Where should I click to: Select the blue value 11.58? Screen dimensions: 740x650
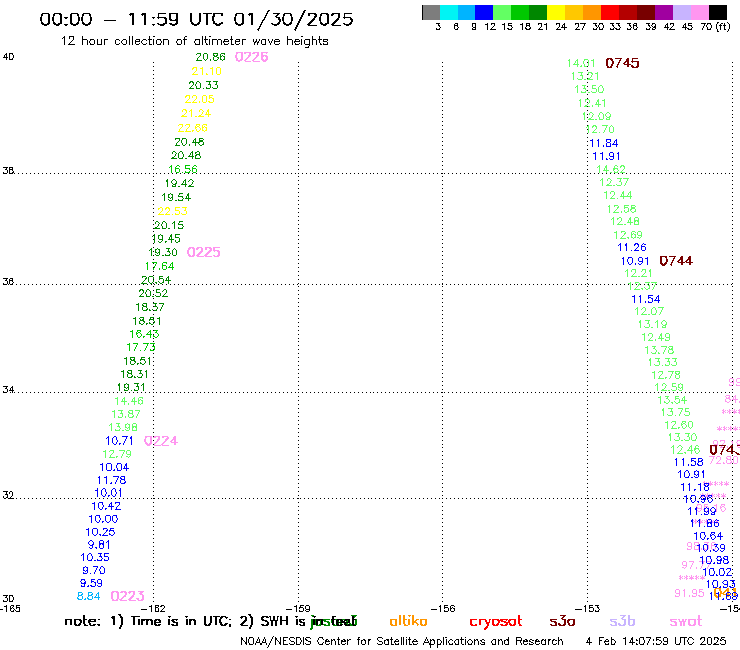click(689, 463)
